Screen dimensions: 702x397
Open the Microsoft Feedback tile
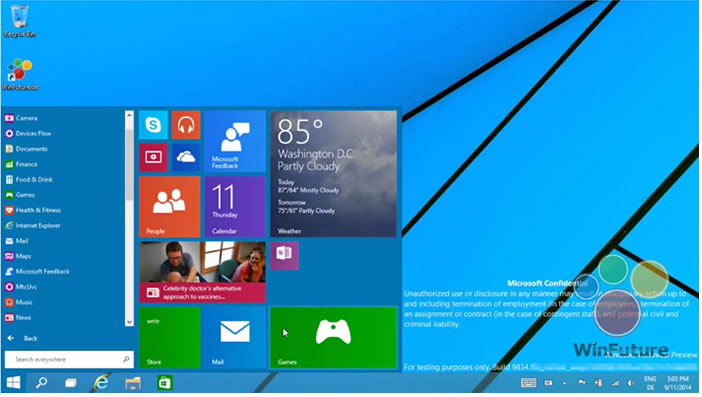tap(235, 141)
